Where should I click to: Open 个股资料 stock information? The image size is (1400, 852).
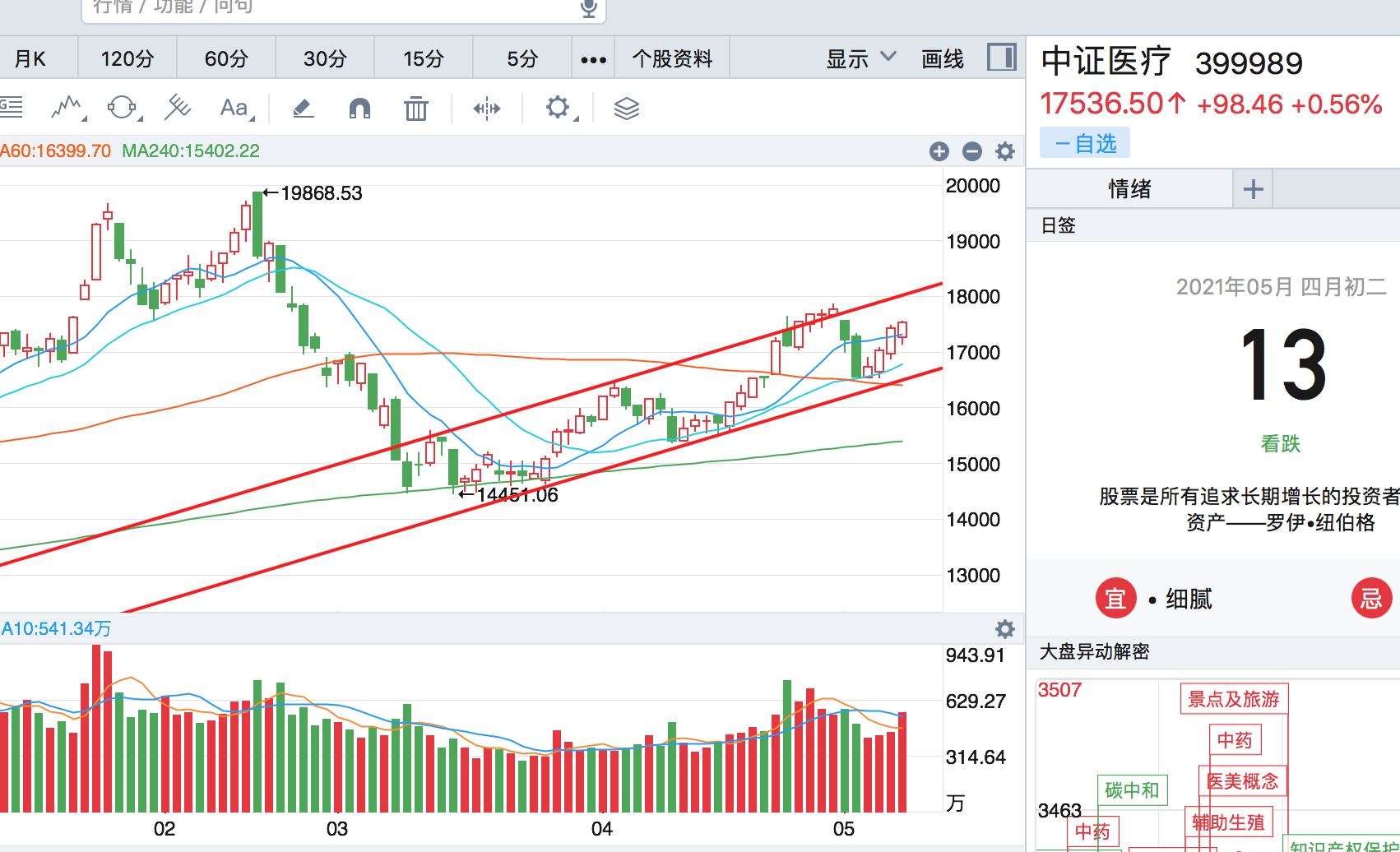click(672, 58)
